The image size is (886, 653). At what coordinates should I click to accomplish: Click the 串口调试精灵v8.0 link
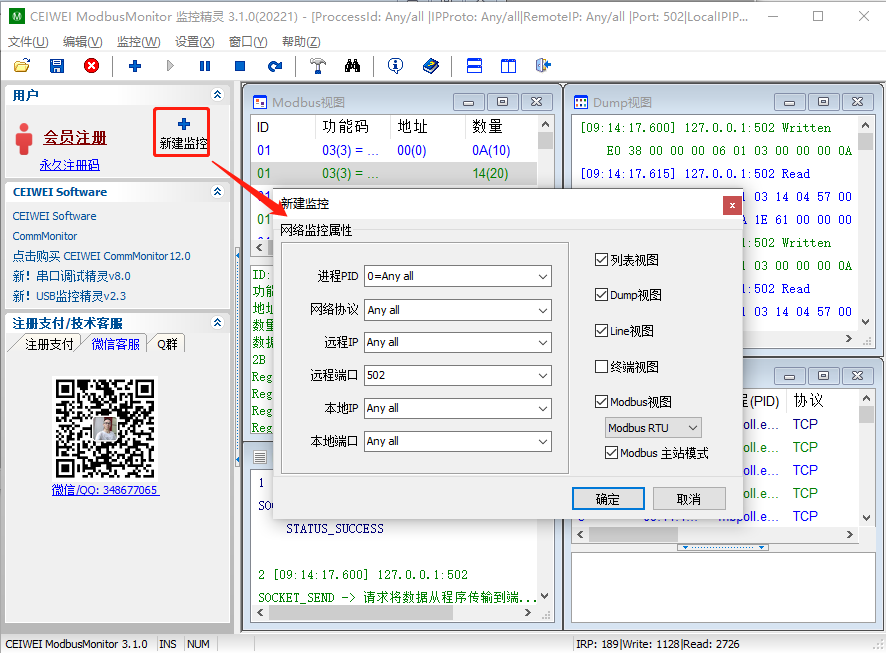83,276
